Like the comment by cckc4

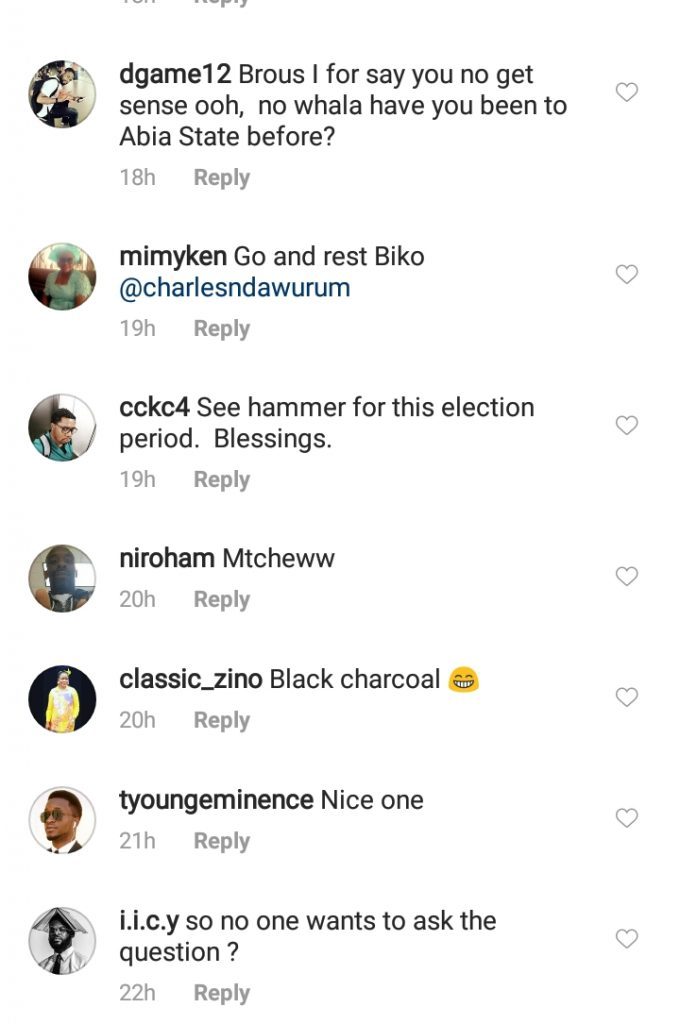coord(626,425)
